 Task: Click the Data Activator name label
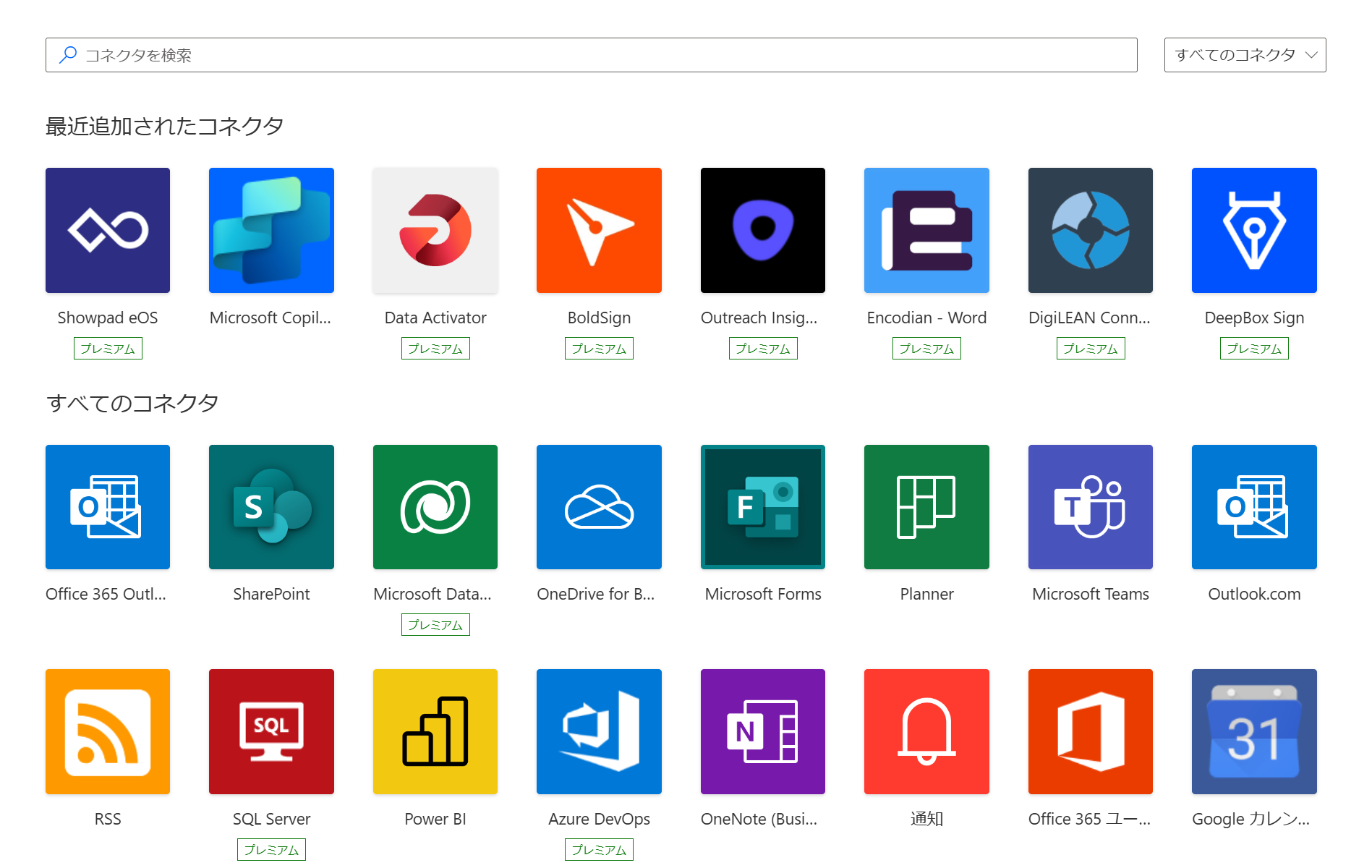[435, 318]
